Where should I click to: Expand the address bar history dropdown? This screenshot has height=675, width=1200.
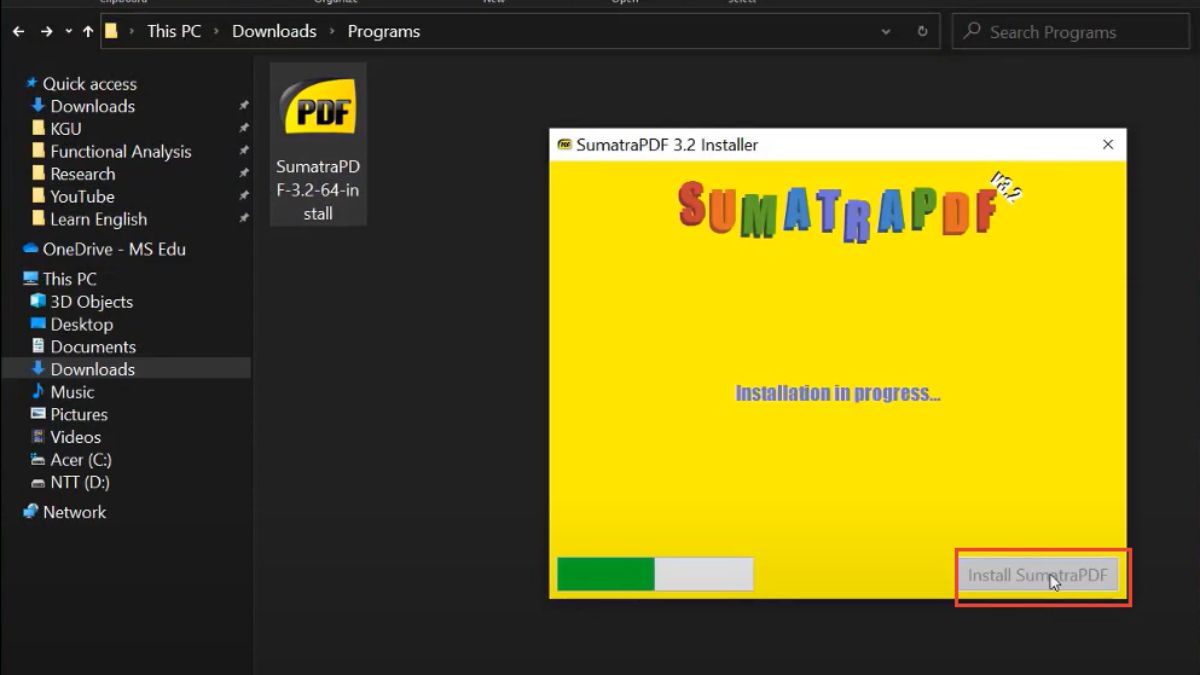pos(886,32)
